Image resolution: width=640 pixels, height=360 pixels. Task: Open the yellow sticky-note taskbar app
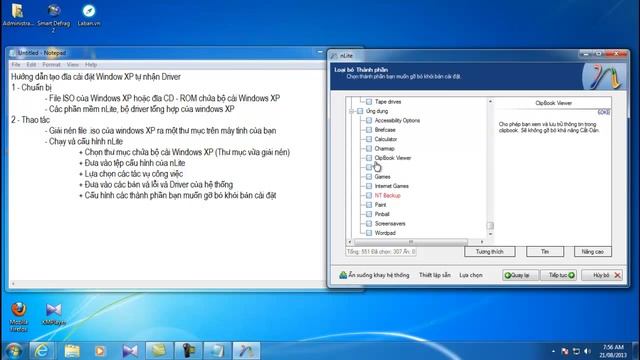159,351
